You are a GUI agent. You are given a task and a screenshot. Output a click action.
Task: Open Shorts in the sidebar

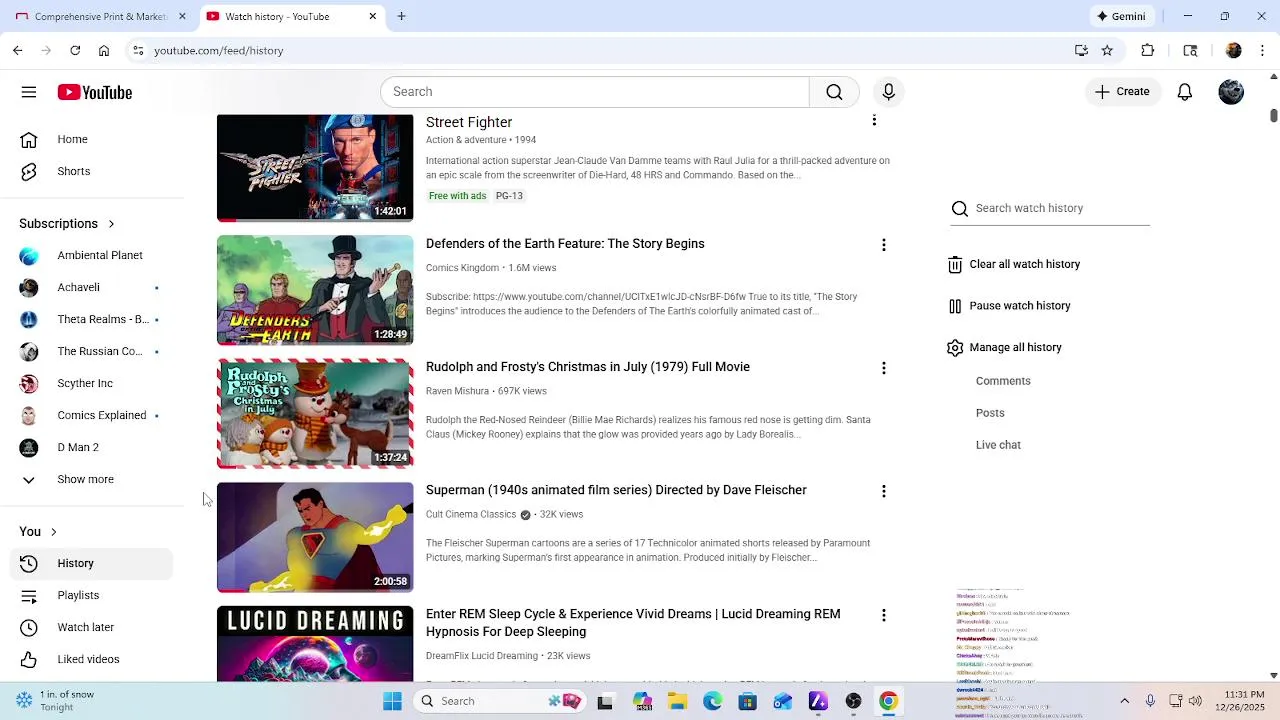click(92, 172)
